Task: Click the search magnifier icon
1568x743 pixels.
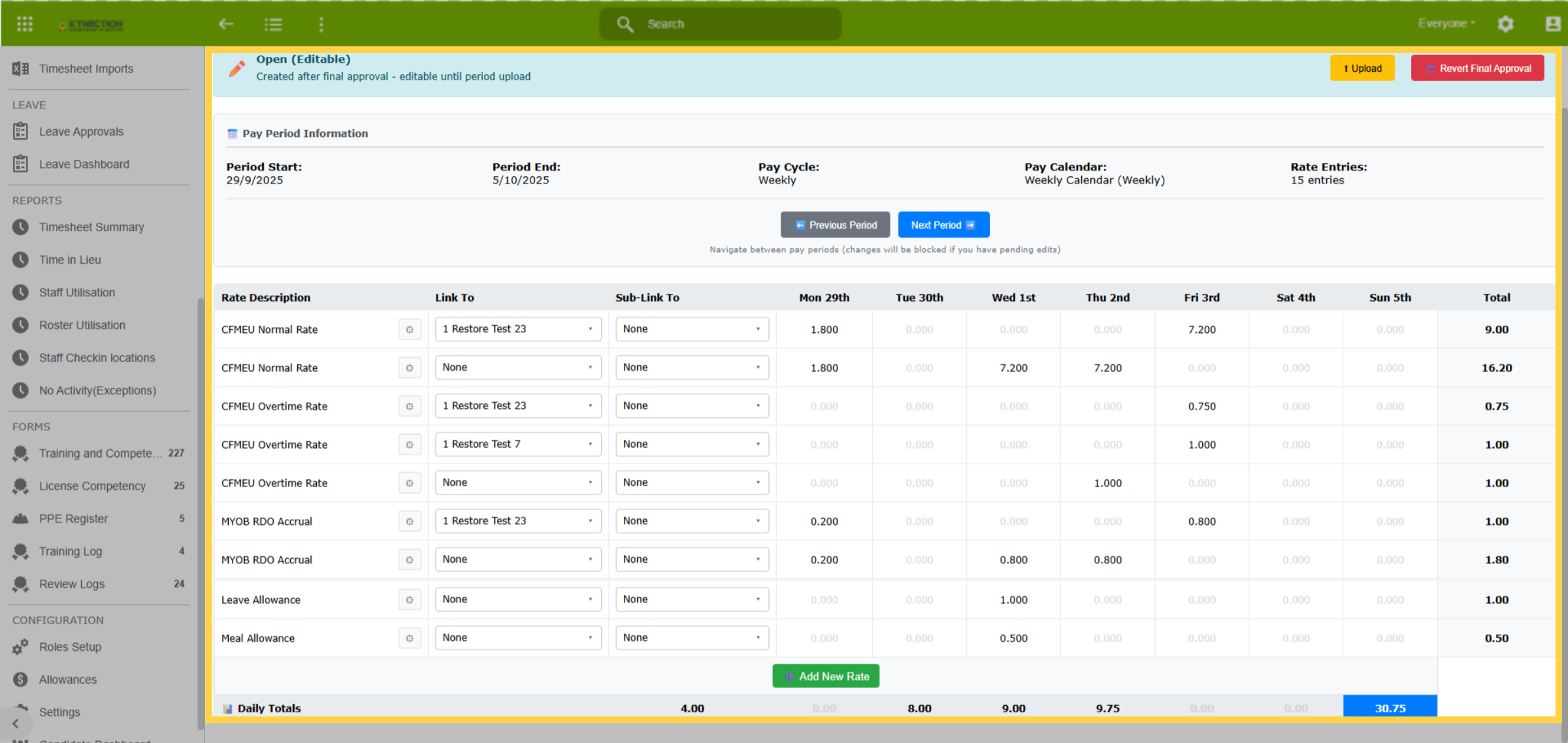Action: point(625,24)
